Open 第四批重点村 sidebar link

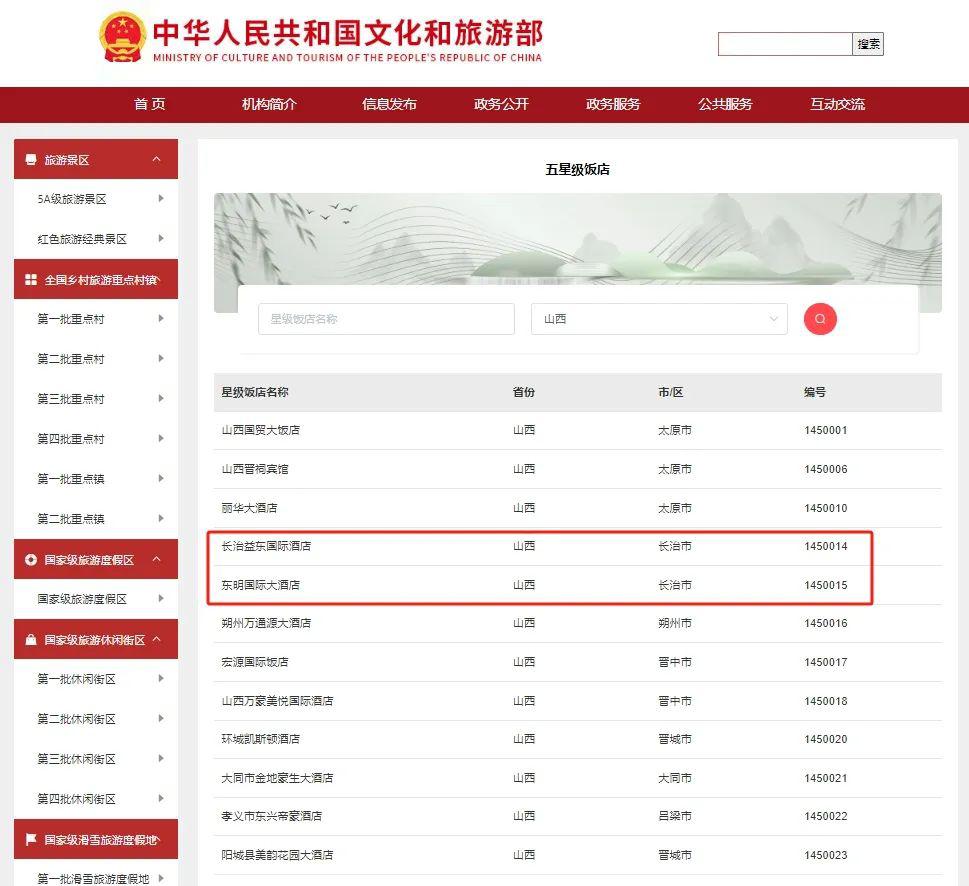pyautogui.click(x=71, y=439)
